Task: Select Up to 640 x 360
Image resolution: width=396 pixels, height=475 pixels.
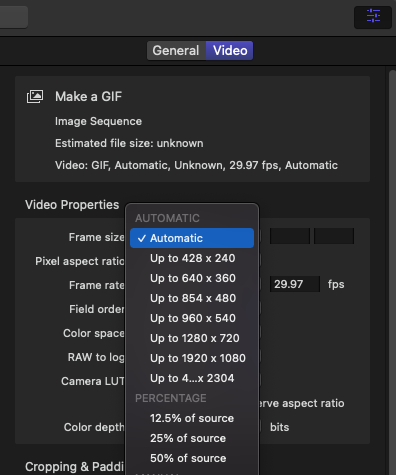Action: pyautogui.click(x=192, y=278)
